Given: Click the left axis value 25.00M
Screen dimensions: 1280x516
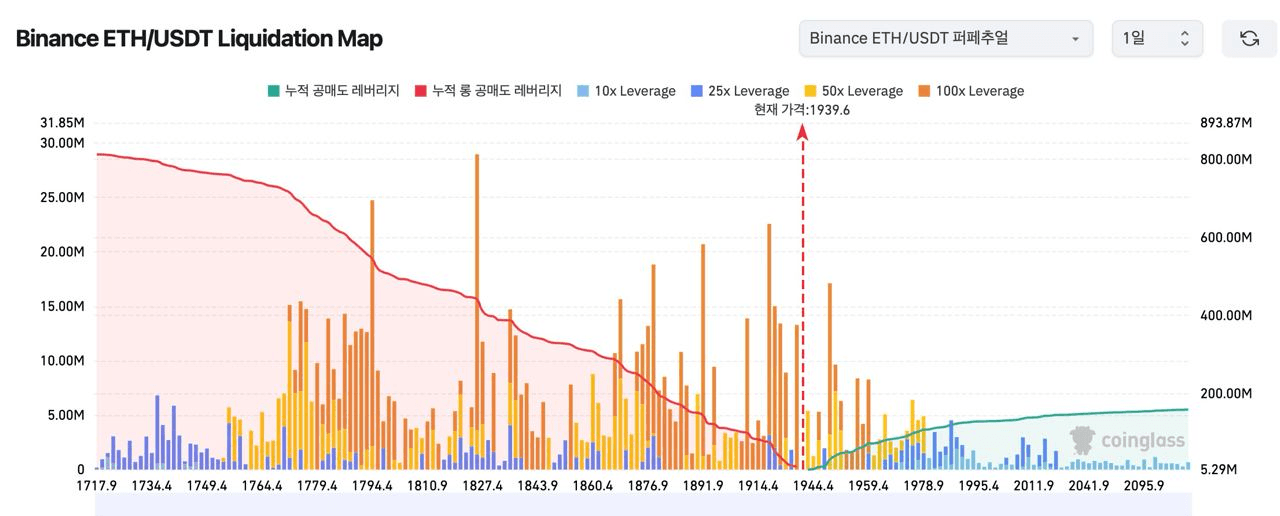Looking at the screenshot, I should tap(62, 197).
